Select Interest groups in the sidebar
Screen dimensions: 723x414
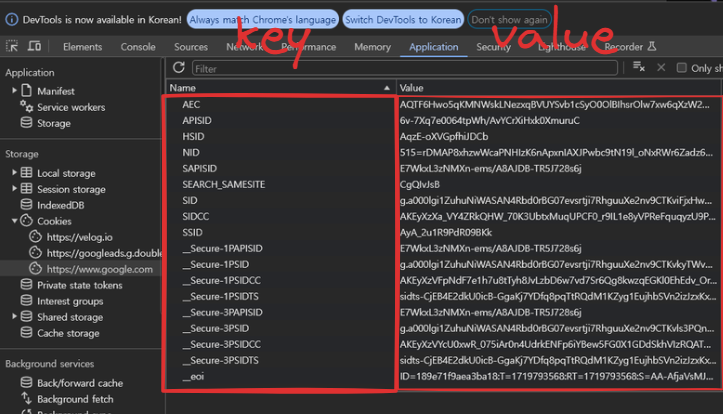click(70, 301)
